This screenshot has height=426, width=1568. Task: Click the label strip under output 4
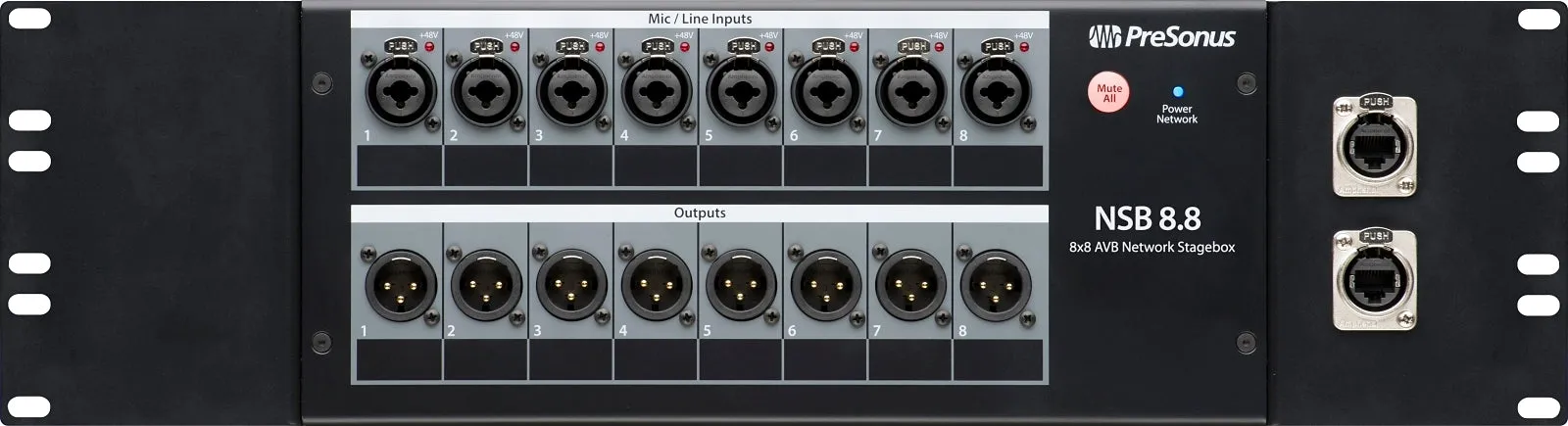656,360
